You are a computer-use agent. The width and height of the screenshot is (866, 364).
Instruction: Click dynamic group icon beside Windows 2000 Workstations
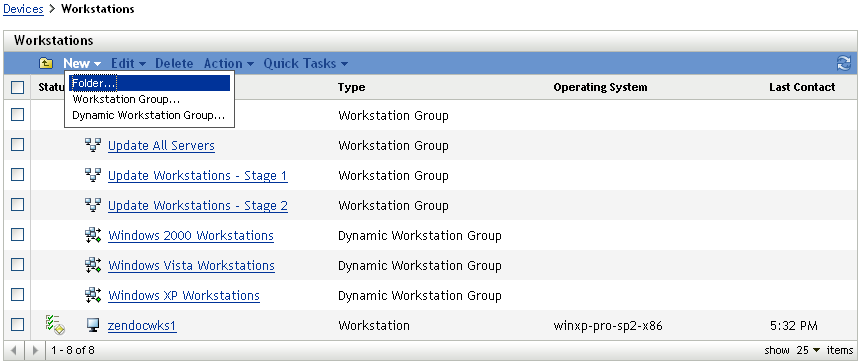92,235
